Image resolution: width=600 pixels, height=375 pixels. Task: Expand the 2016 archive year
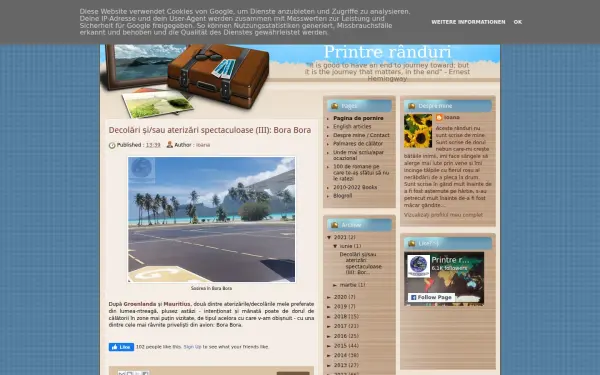(x=329, y=336)
